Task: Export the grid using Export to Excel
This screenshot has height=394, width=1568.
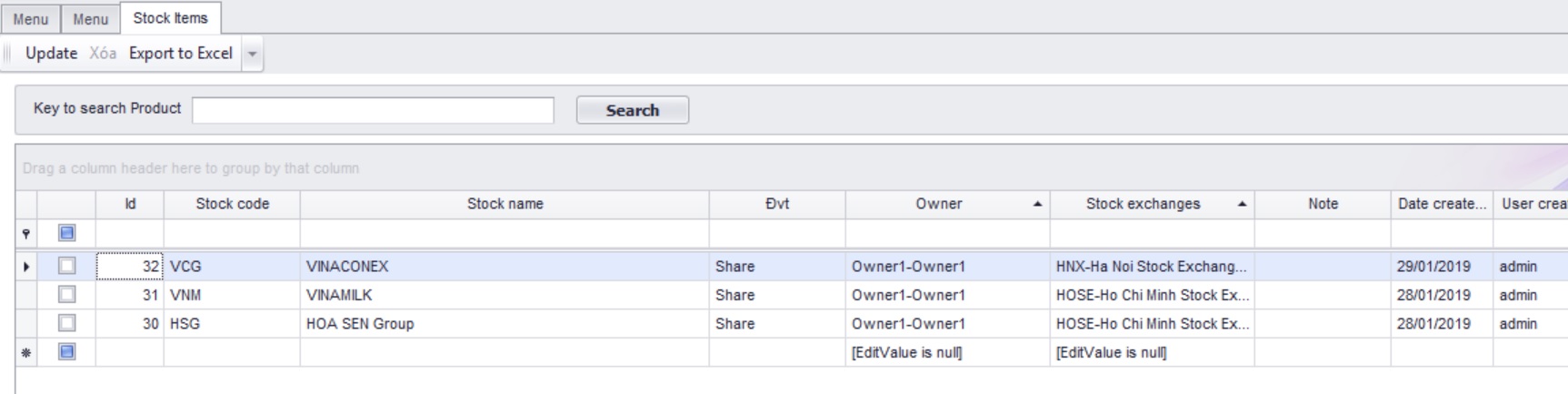Action: point(180,54)
